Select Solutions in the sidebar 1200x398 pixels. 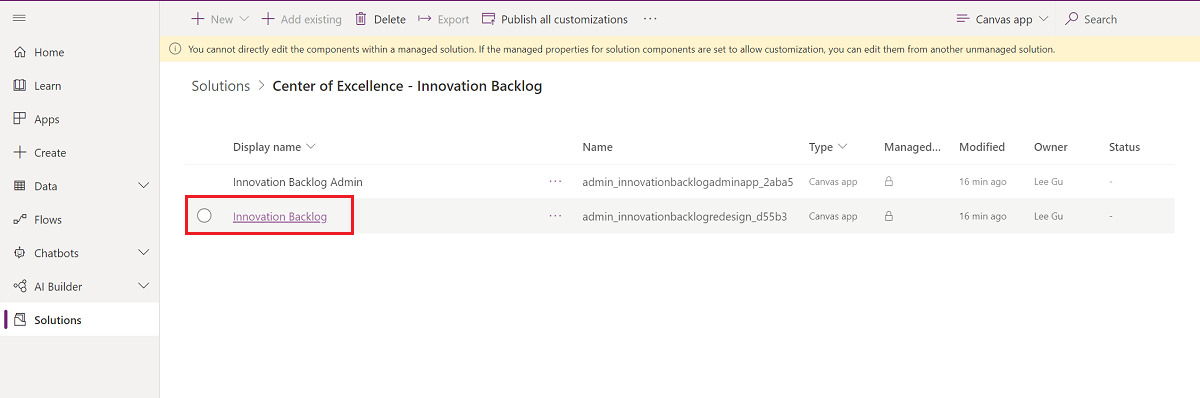tap(58, 320)
